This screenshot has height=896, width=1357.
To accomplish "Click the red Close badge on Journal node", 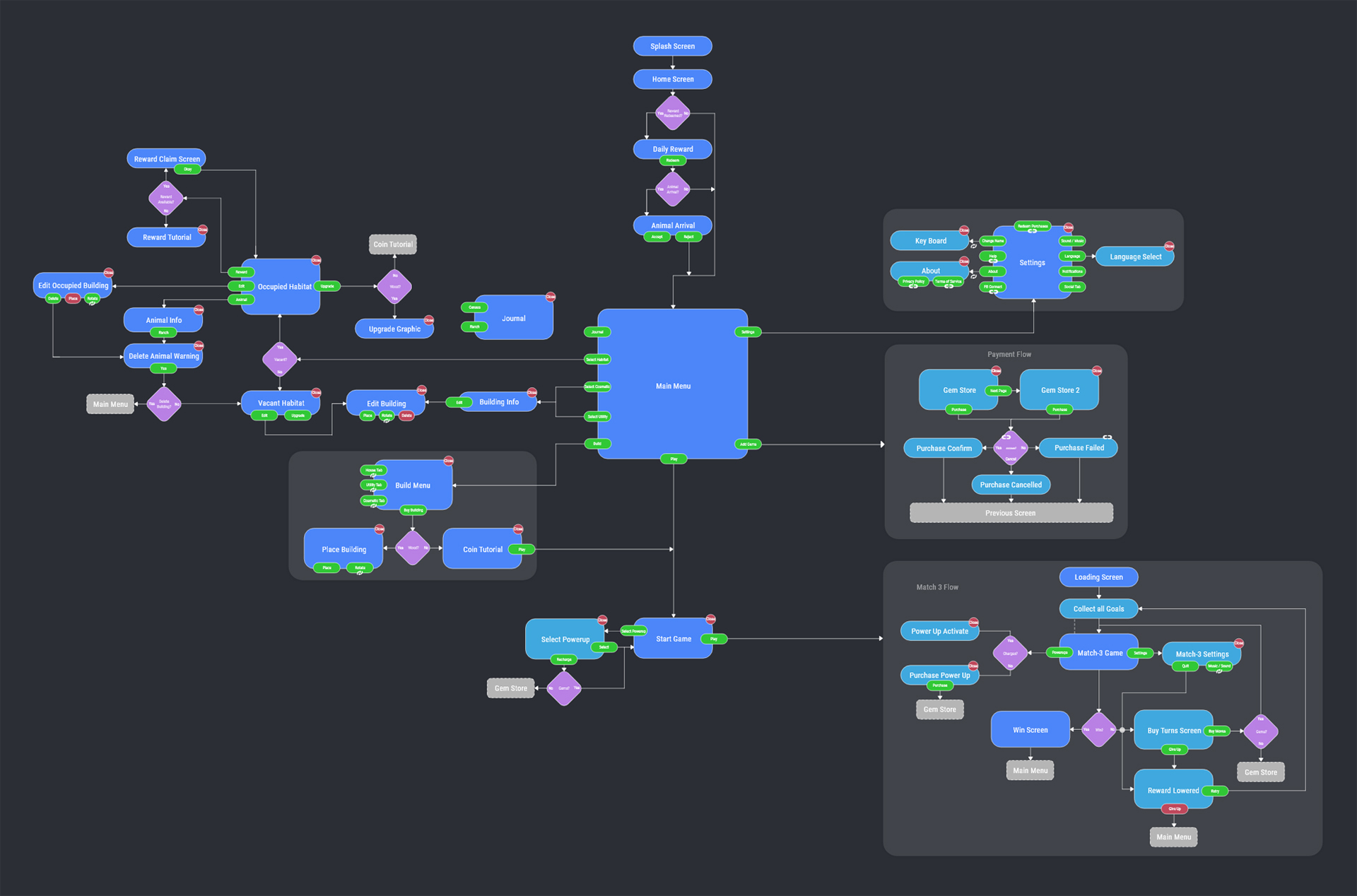I will point(551,297).
